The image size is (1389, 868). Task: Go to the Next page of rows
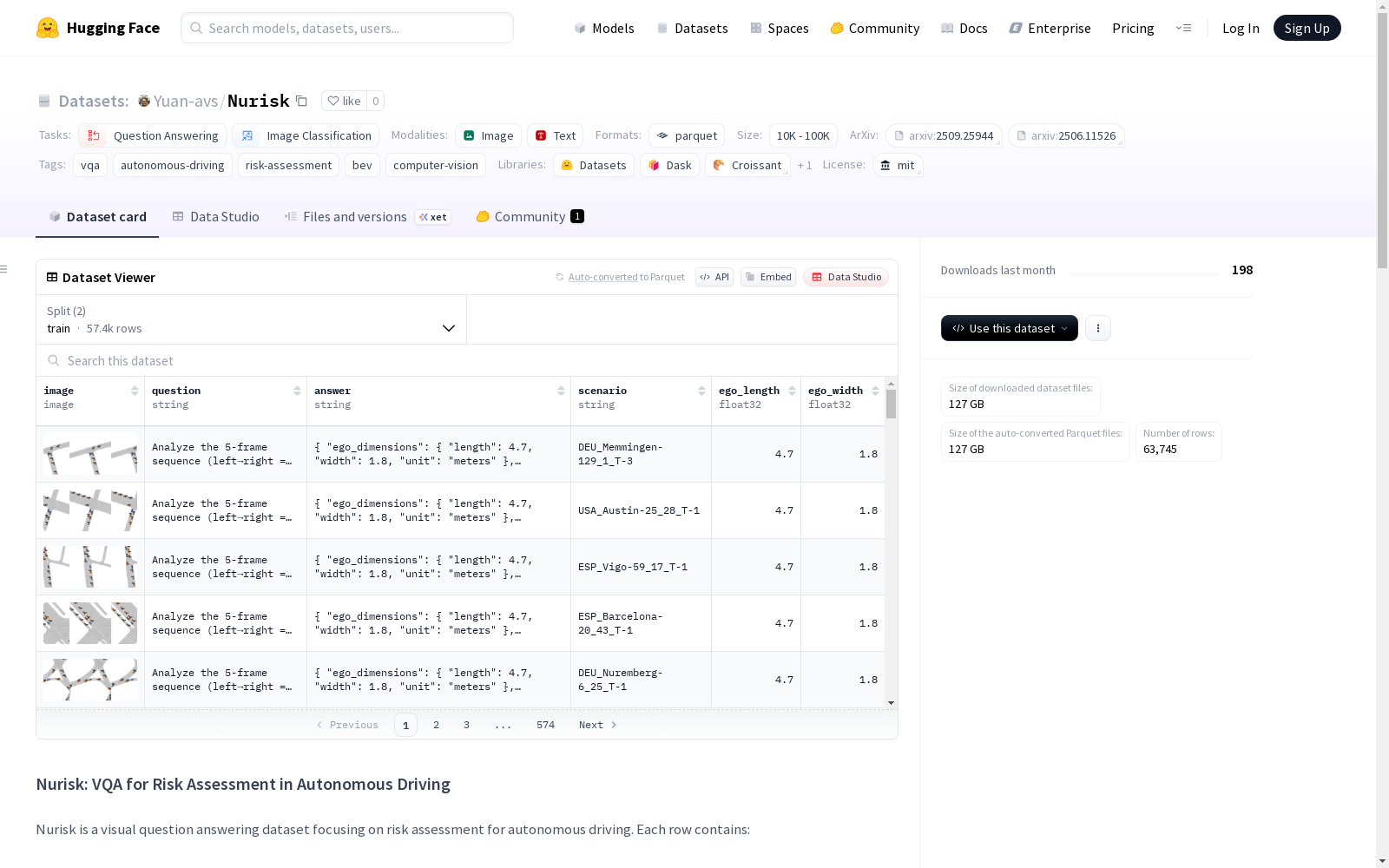(598, 725)
